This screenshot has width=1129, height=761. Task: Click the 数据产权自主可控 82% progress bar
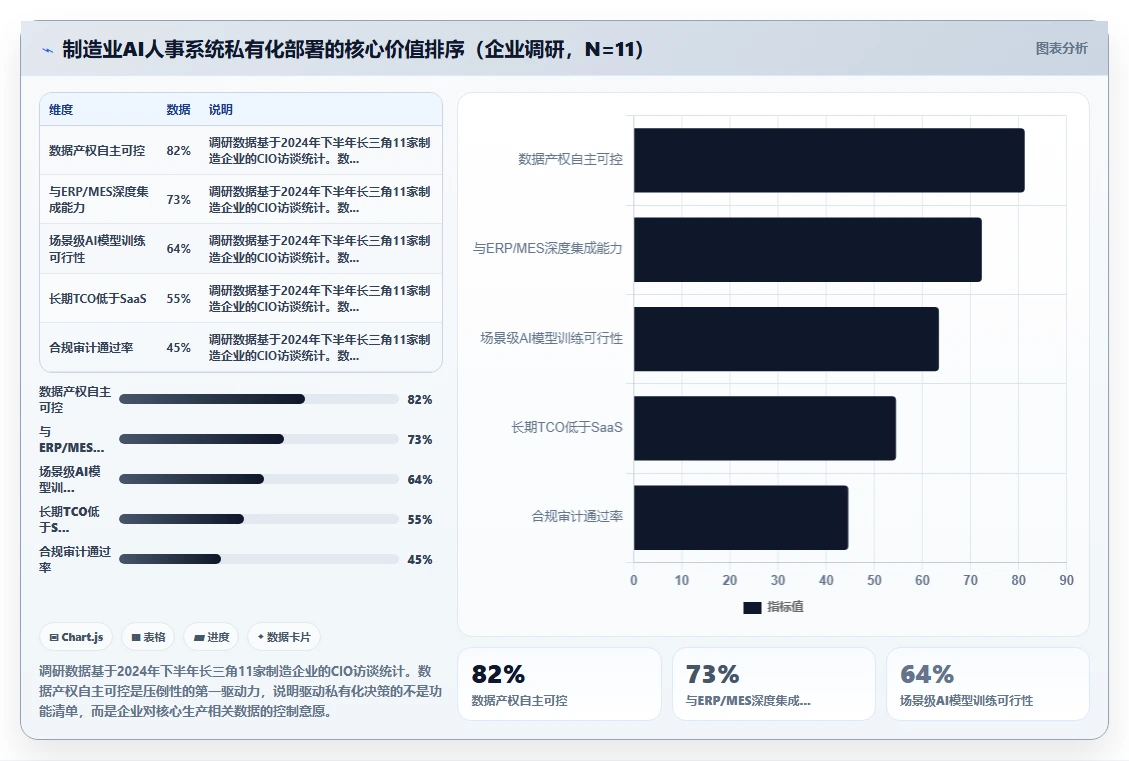coord(258,399)
